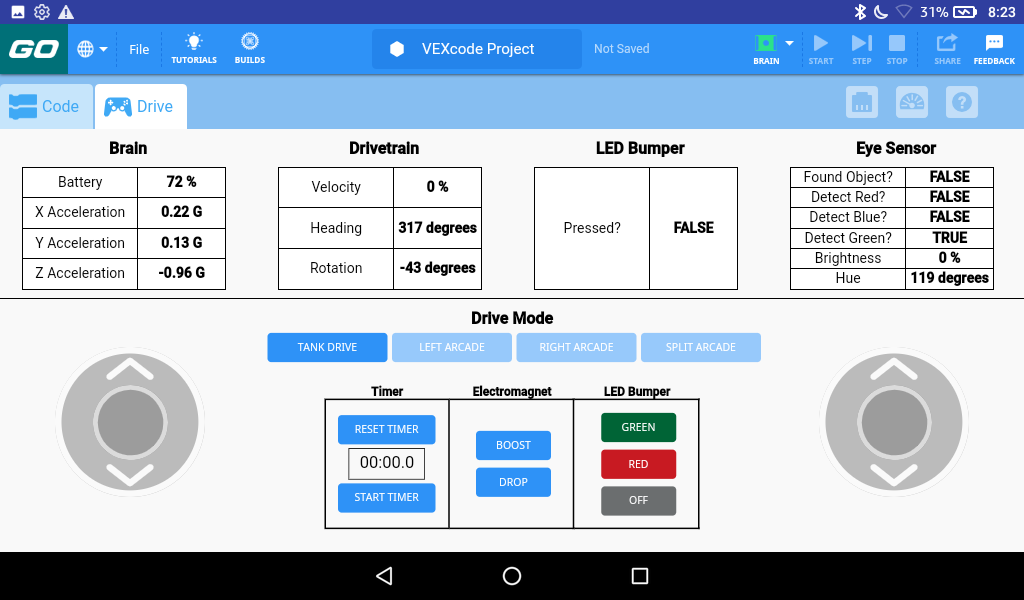
Task: Switch to Split Arcade mode
Action: coord(700,347)
